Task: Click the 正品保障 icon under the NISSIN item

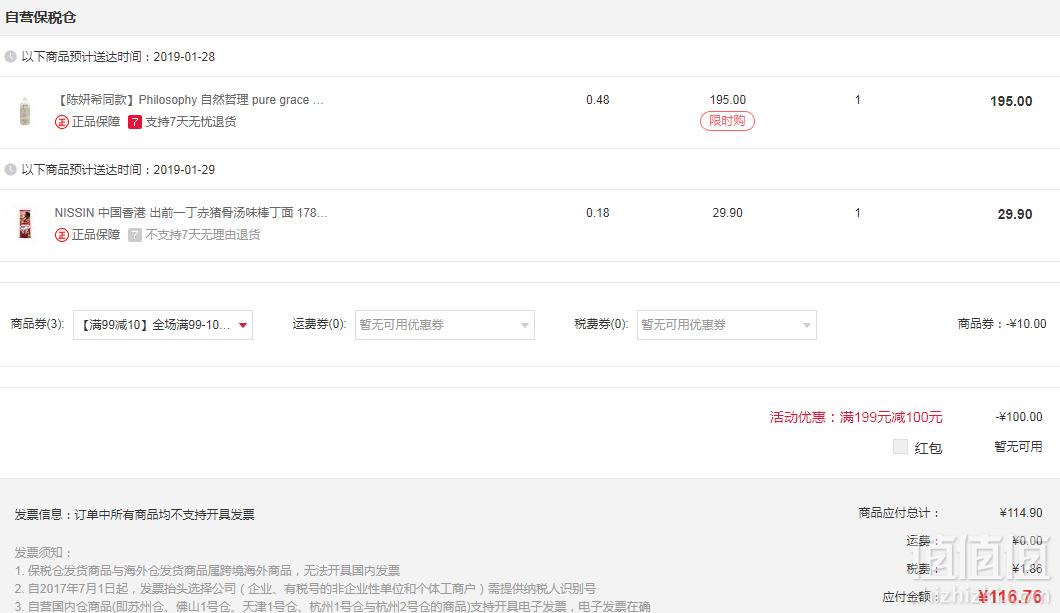Action: point(62,235)
